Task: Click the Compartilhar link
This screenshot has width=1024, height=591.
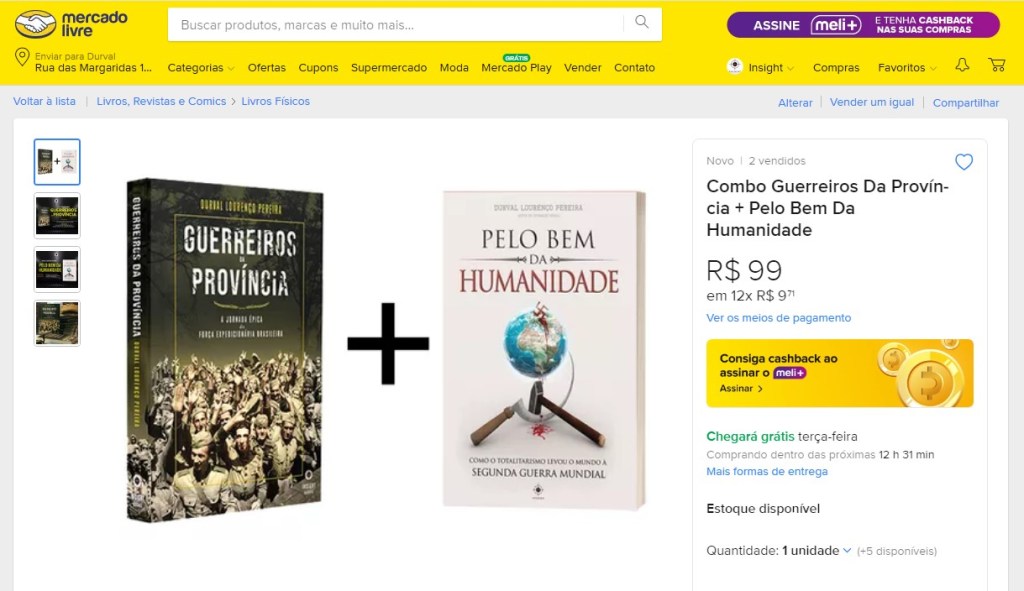Action: [965, 102]
